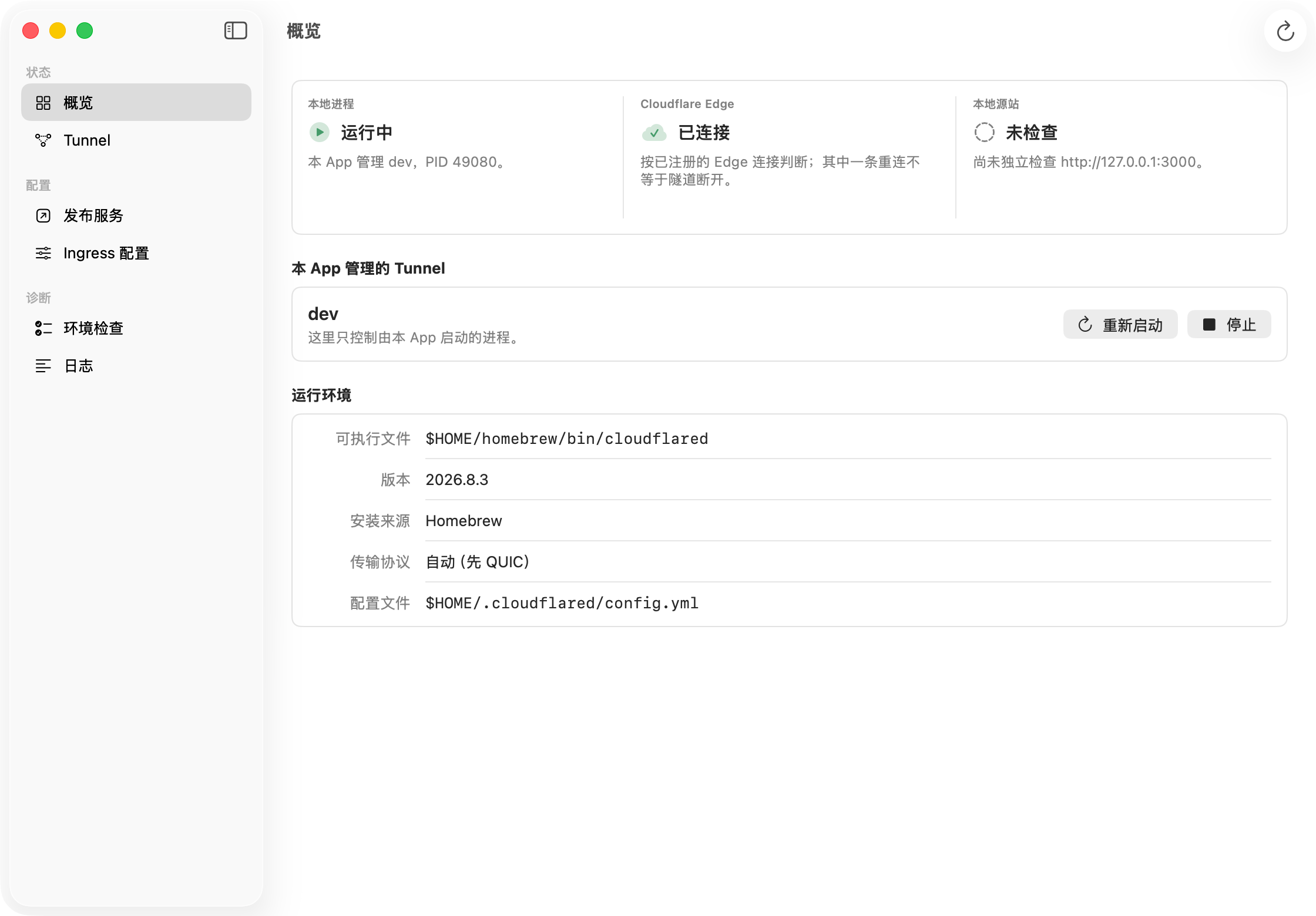The width and height of the screenshot is (1316, 916).
Task: Stop the dev tunnel with 停止
Action: [x=1229, y=325]
